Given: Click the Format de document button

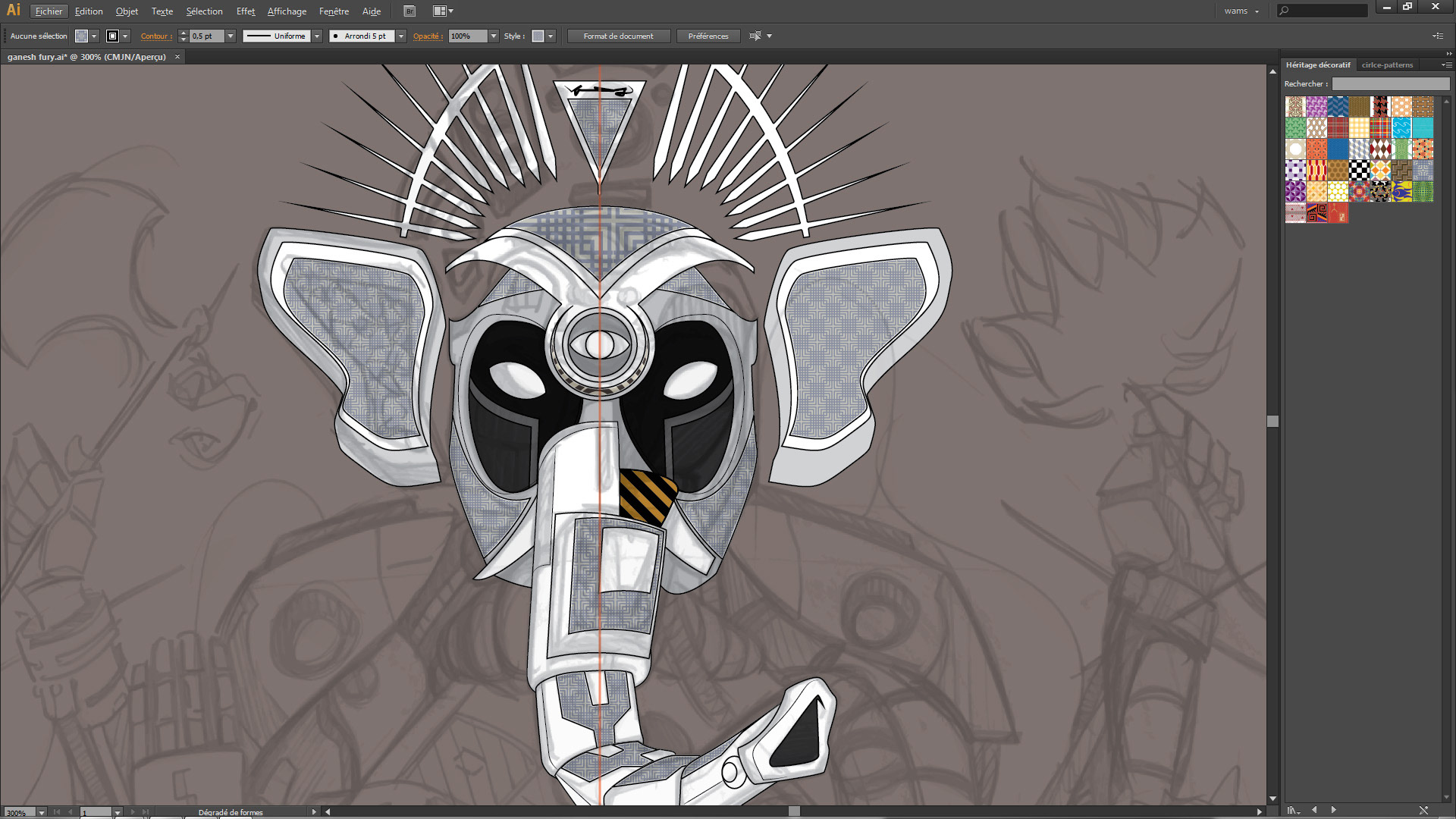Looking at the screenshot, I should click(x=618, y=36).
